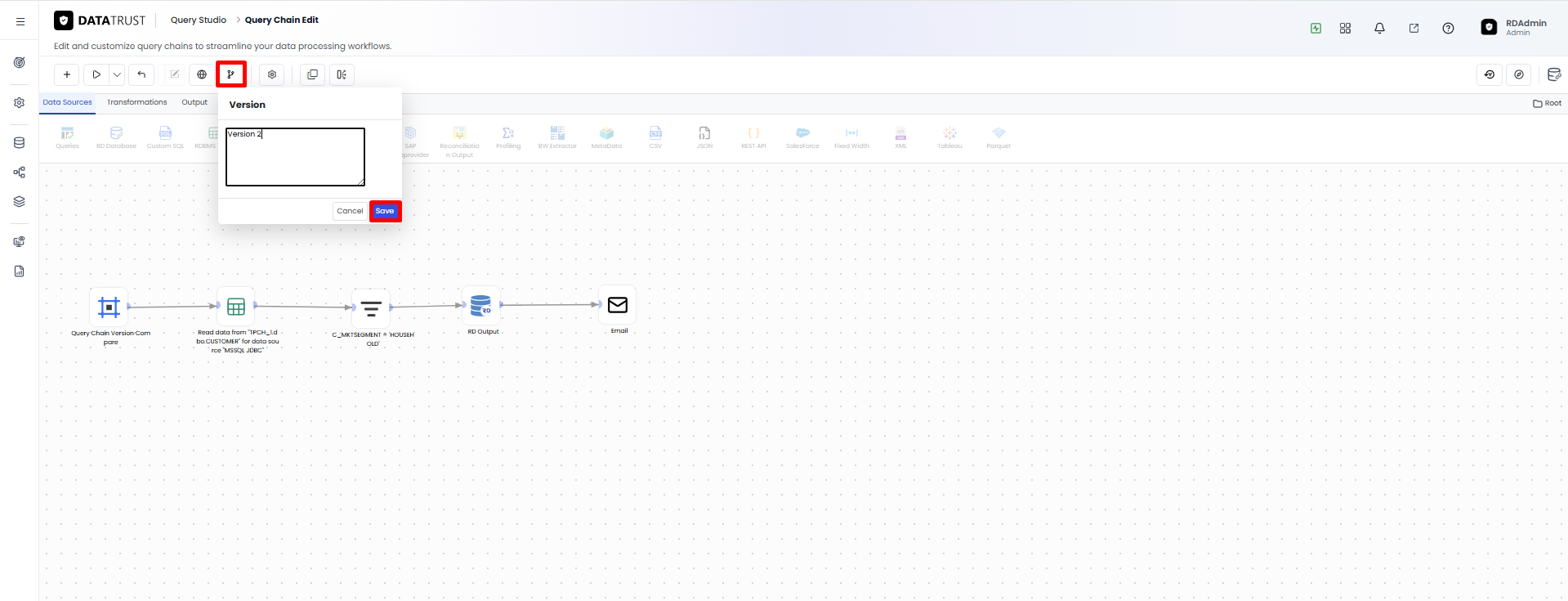Open the sidebar database icon
1568x601 pixels.
[x=20, y=142]
